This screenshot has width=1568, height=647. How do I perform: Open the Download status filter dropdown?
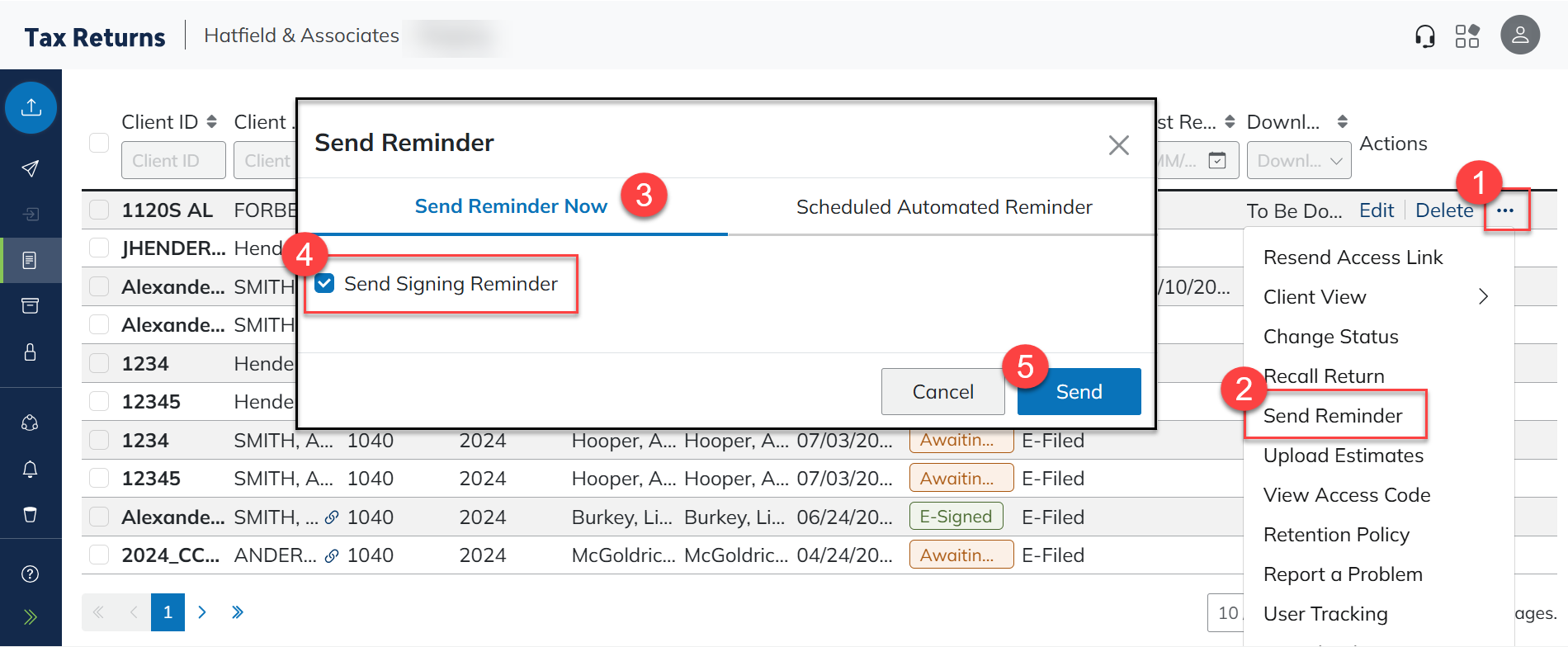[1298, 161]
